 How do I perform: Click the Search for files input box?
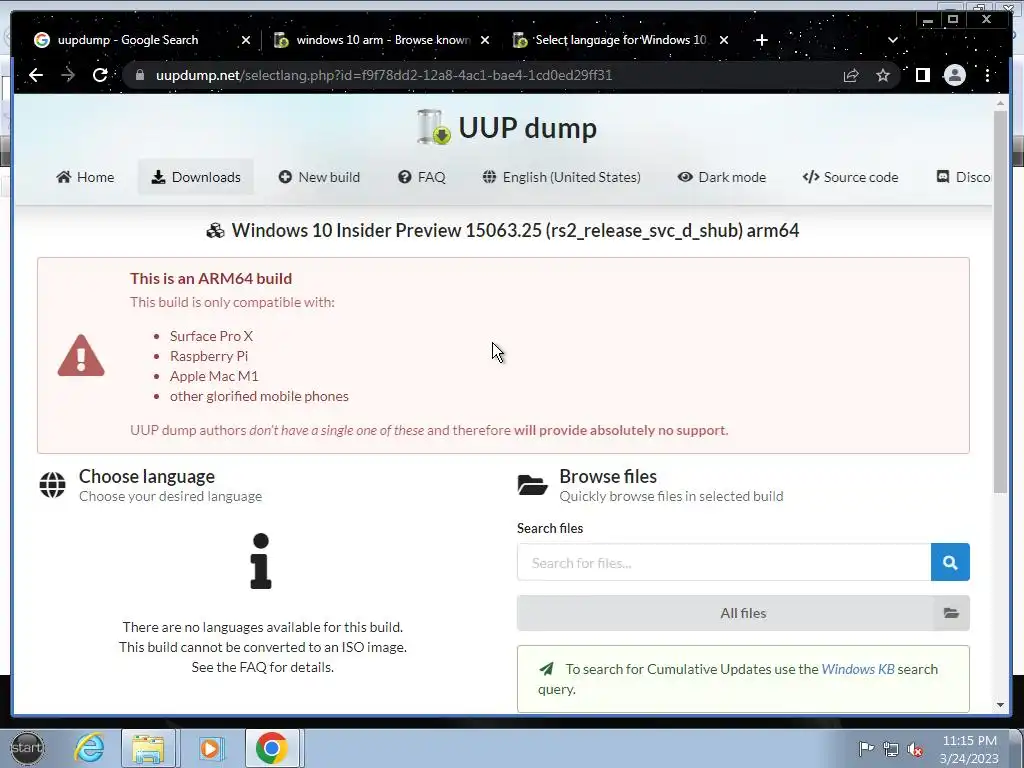724,562
